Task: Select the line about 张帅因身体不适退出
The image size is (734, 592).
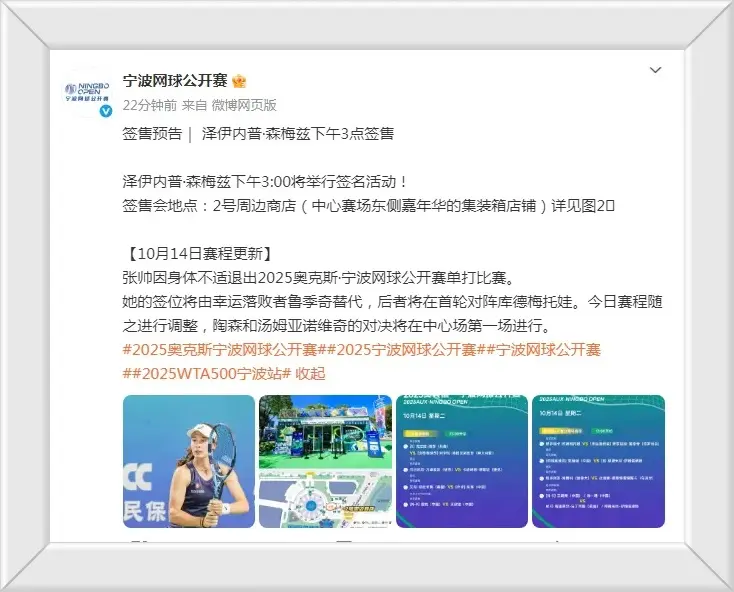Action: pos(319,278)
